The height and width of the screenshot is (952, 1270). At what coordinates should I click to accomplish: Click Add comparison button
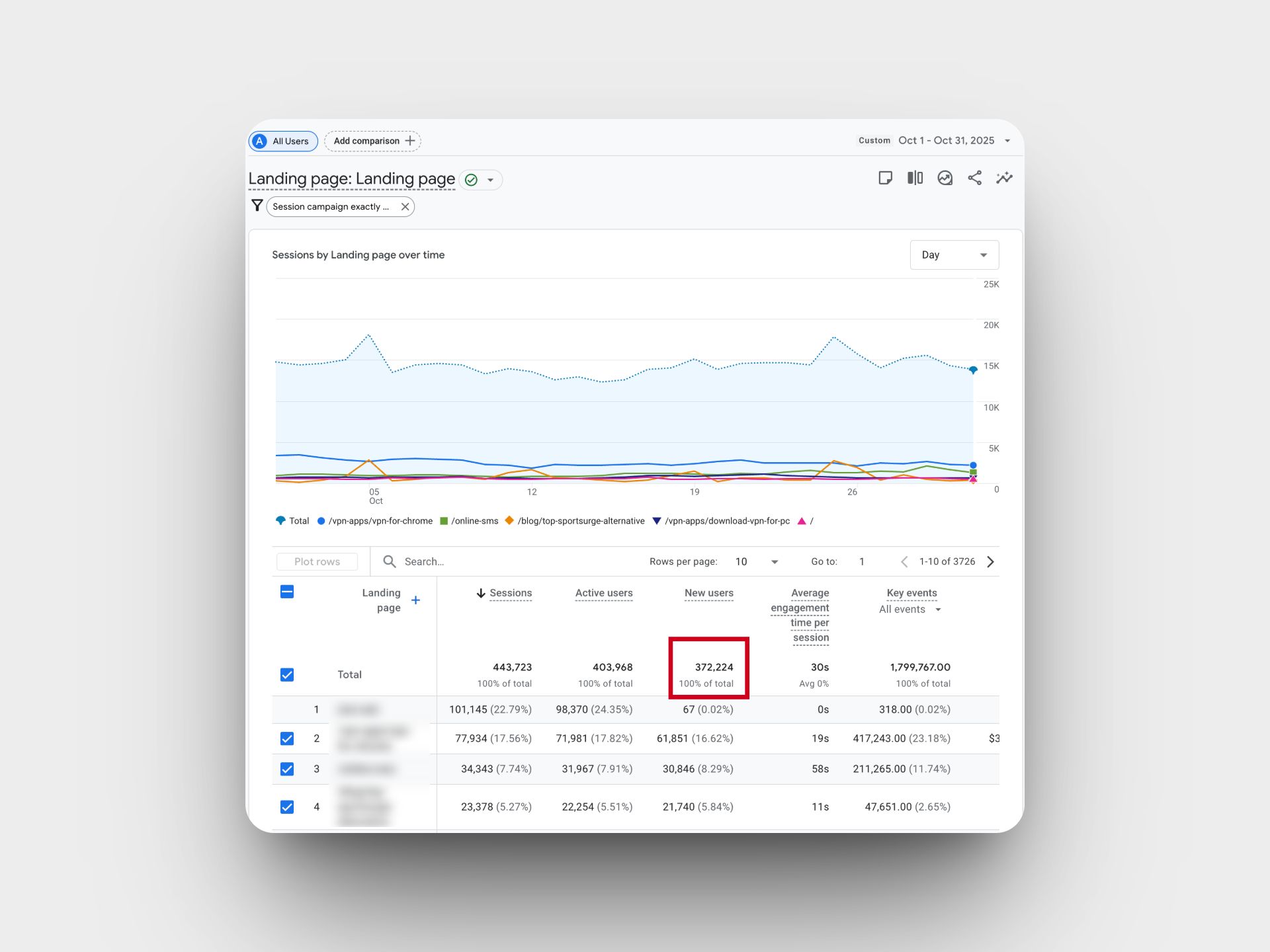(x=373, y=141)
